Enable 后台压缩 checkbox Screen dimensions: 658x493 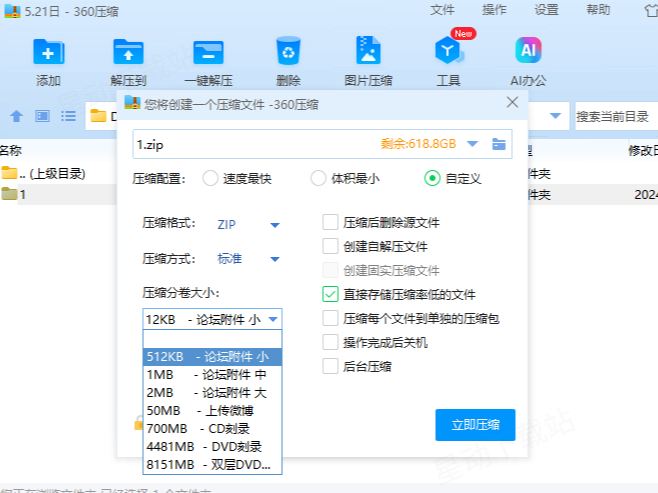[x=330, y=366]
